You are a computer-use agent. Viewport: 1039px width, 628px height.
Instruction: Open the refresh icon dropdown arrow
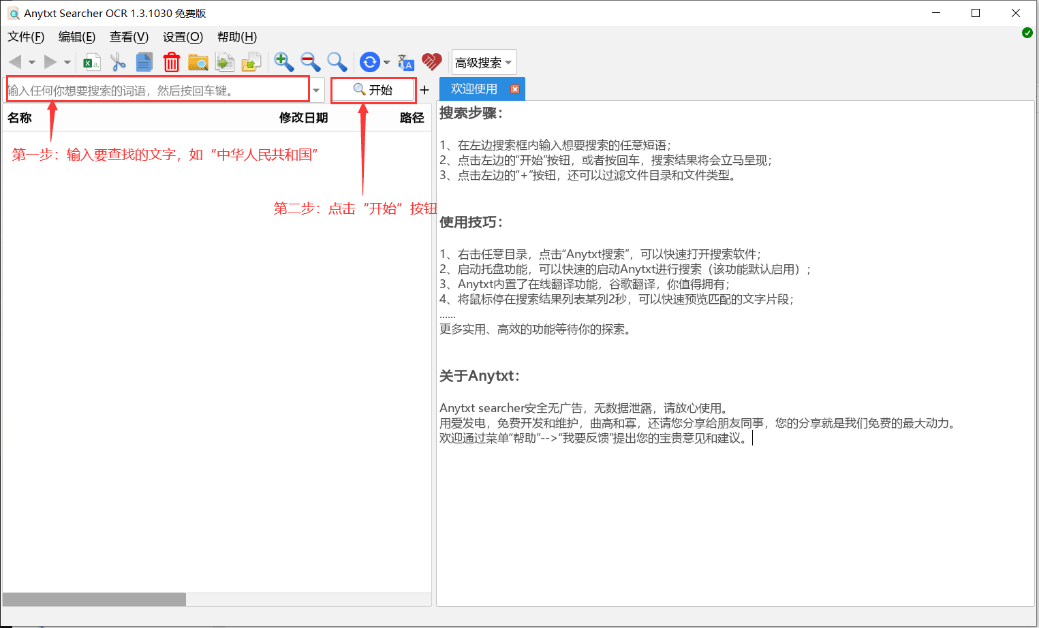click(x=387, y=63)
